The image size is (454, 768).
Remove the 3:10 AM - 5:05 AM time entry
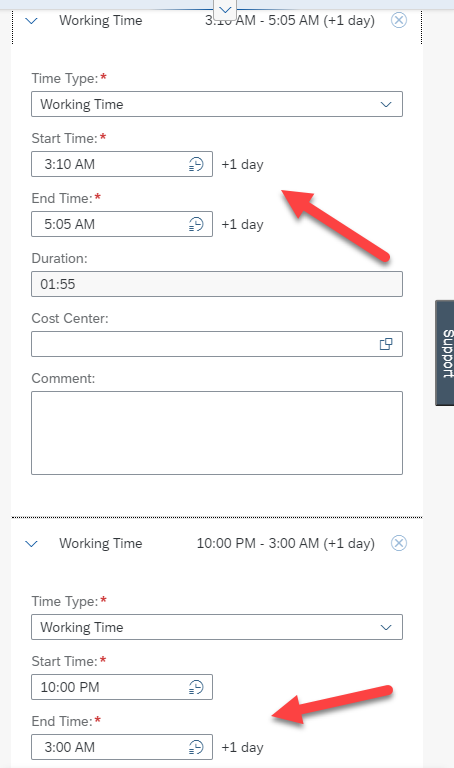click(399, 20)
